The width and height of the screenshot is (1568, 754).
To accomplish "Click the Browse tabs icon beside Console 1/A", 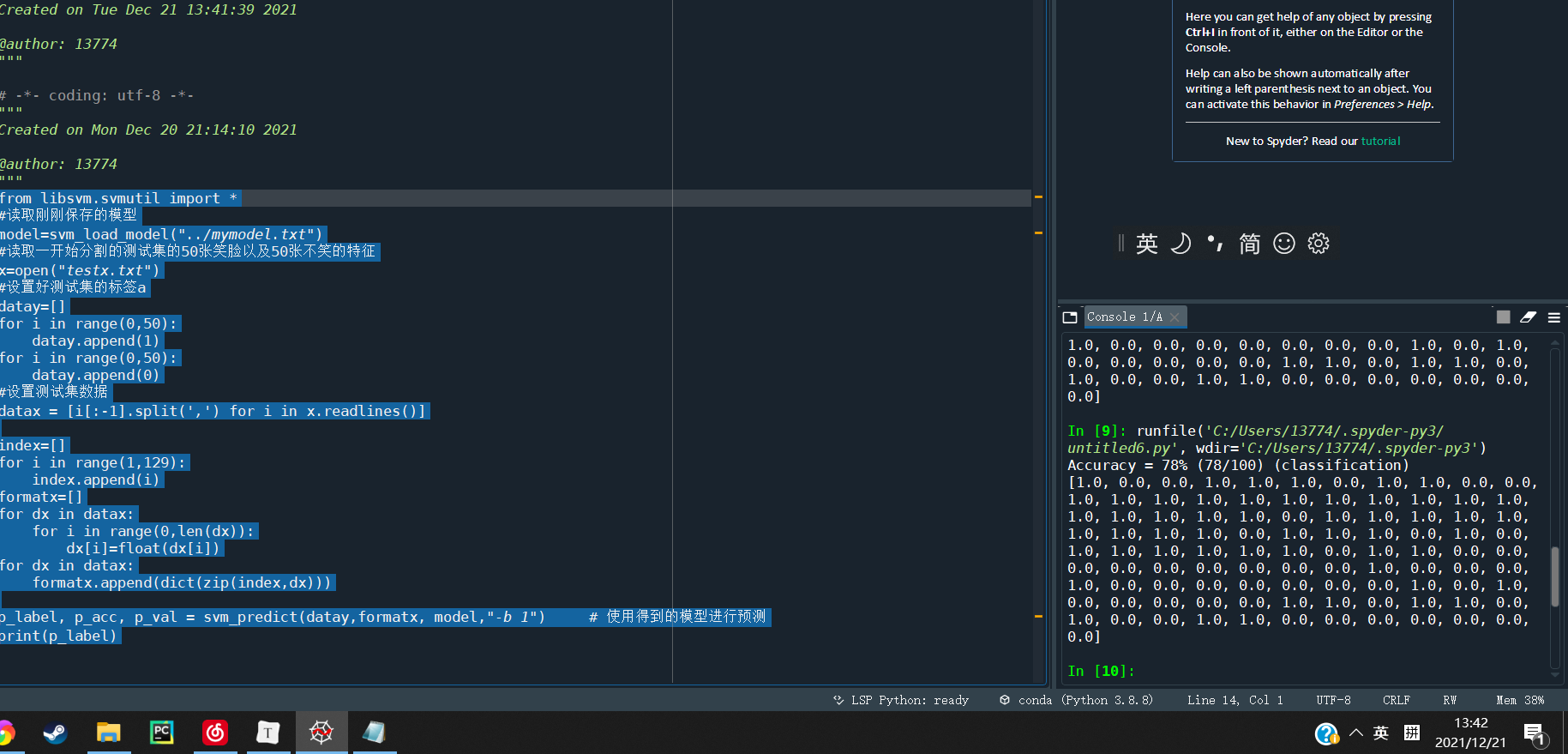I will pyautogui.click(x=1070, y=317).
